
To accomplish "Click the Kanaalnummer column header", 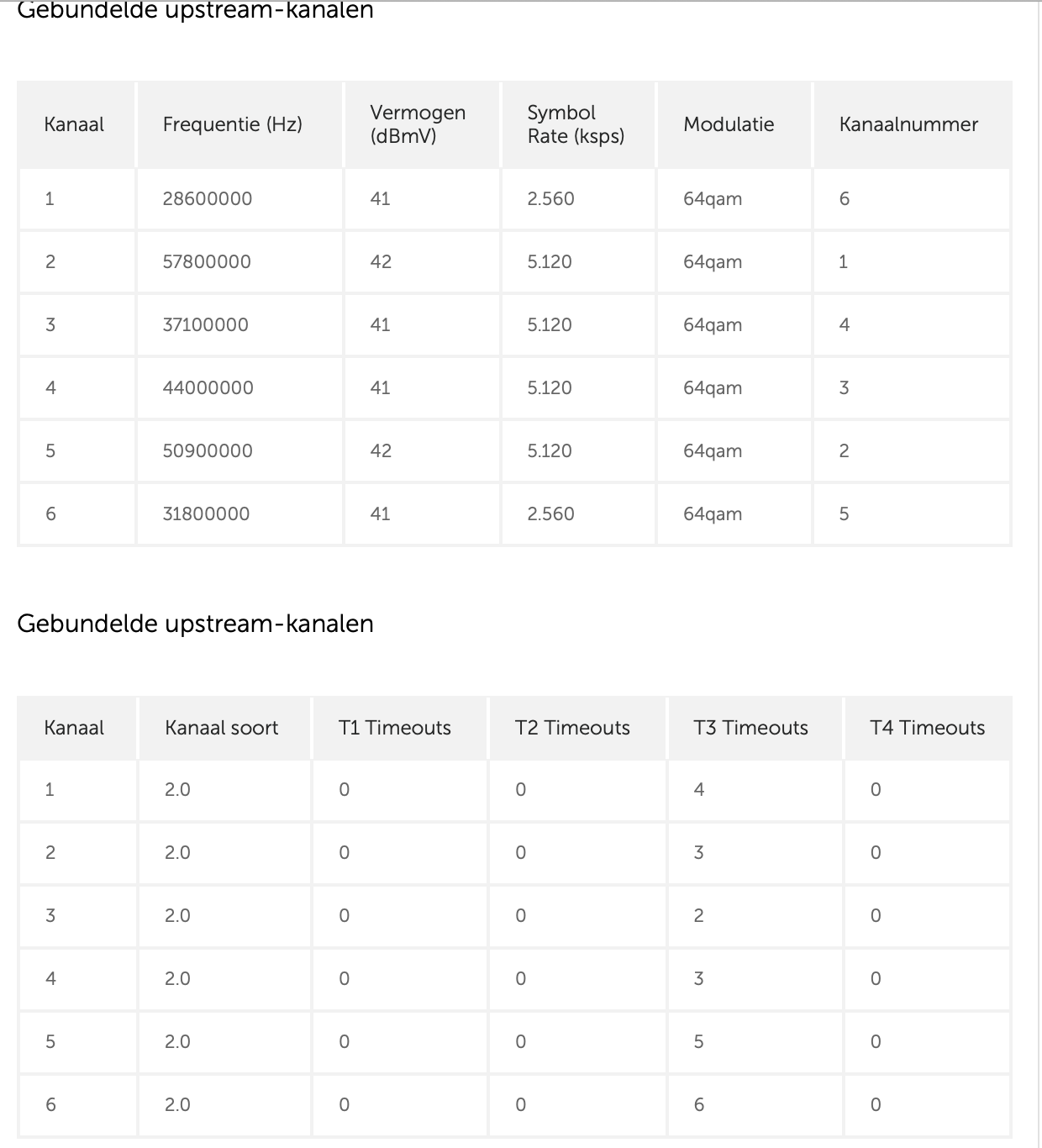I will pos(908,124).
